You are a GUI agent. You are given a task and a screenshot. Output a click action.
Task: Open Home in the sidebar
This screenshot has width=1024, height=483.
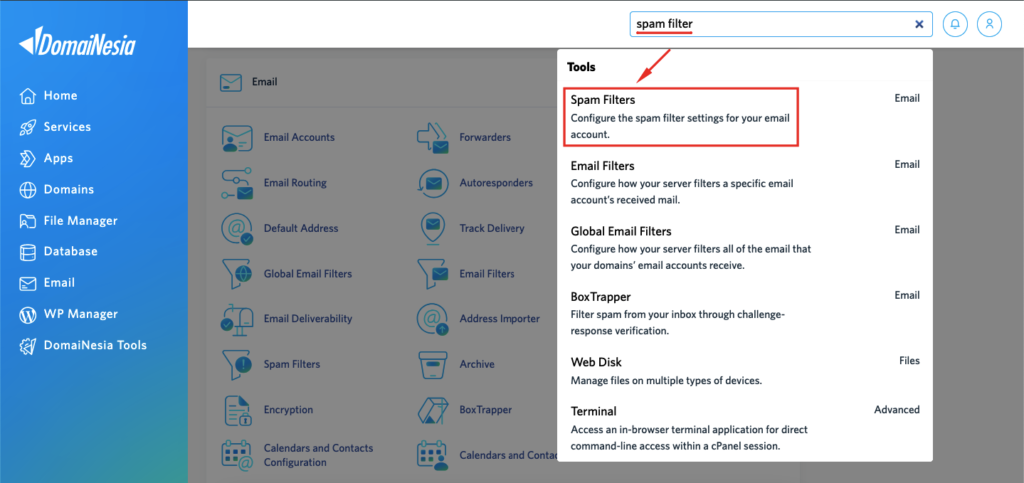61,96
